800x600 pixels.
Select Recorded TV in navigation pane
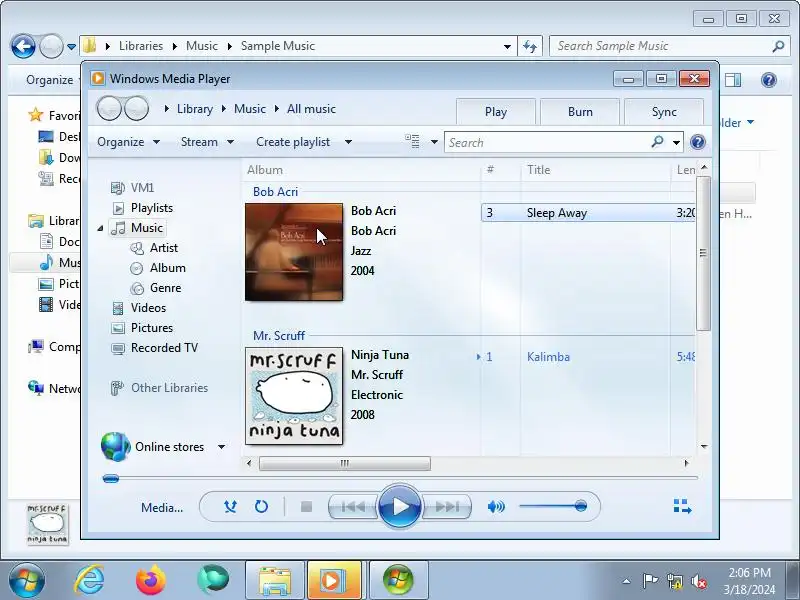155,348
